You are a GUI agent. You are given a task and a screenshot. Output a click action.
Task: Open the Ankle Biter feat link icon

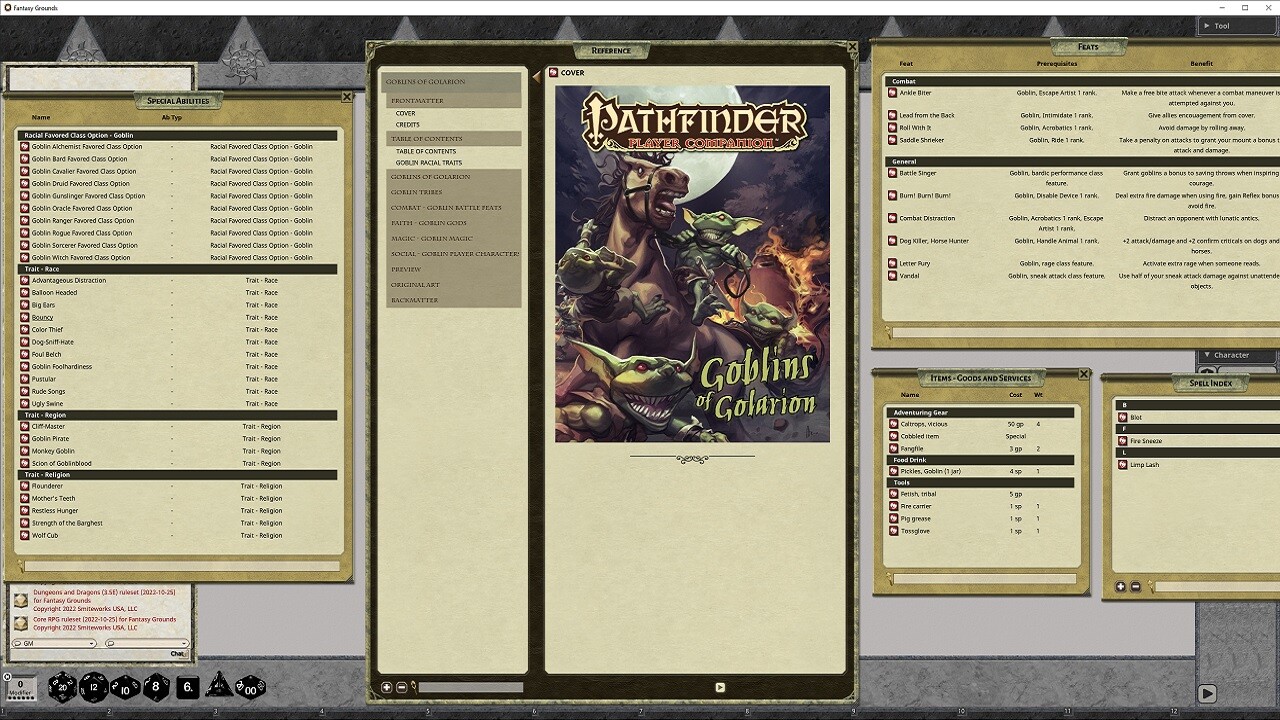point(893,93)
